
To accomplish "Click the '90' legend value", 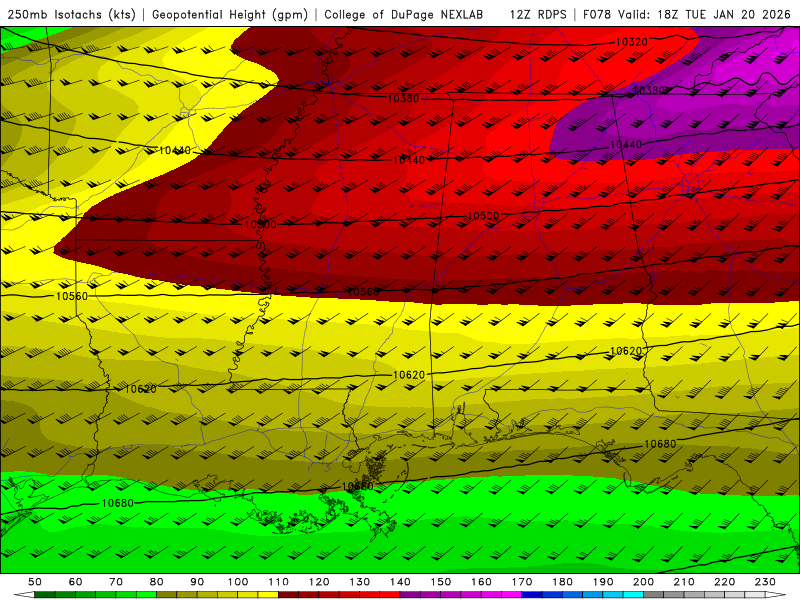I will pyautogui.click(x=197, y=582).
